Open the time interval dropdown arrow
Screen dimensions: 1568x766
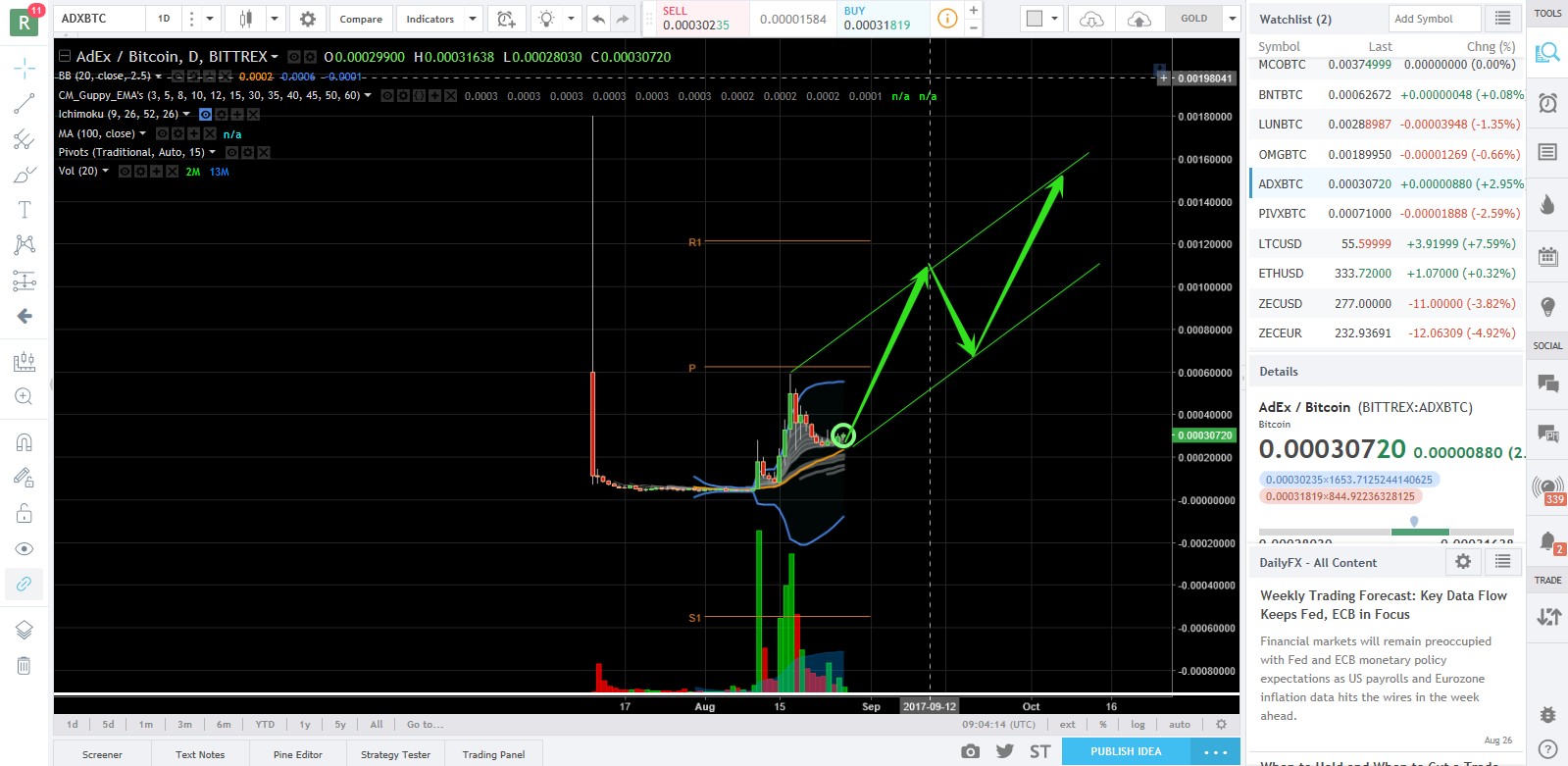[209, 19]
